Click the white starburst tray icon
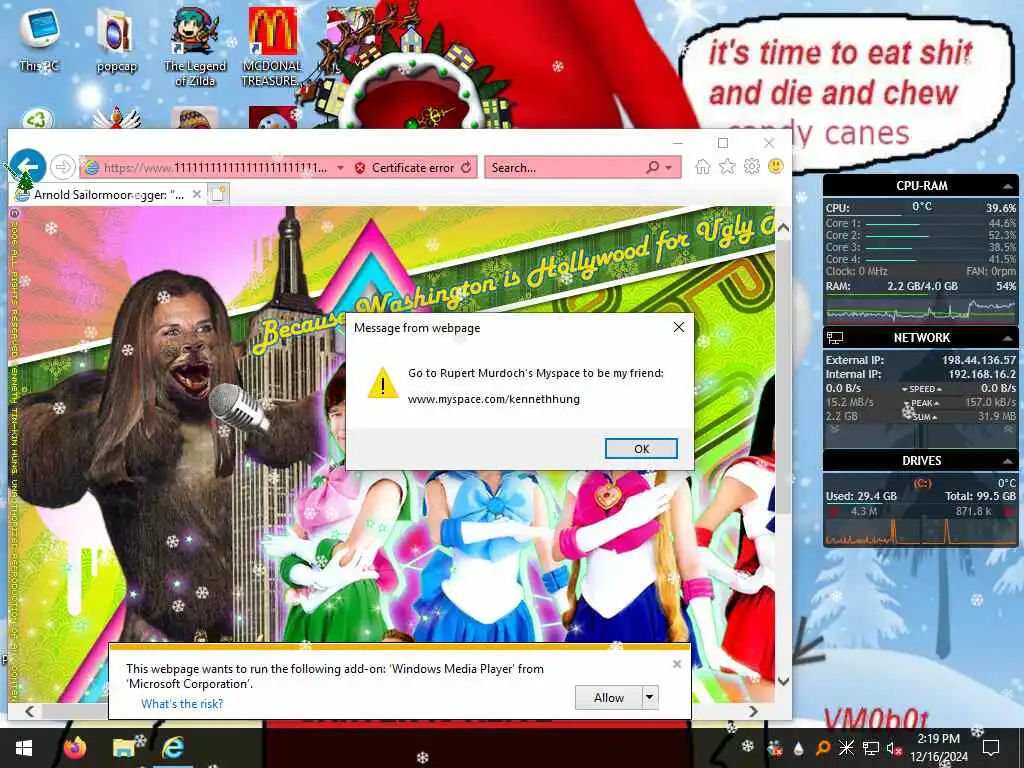This screenshot has width=1024, height=768. click(x=846, y=748)
